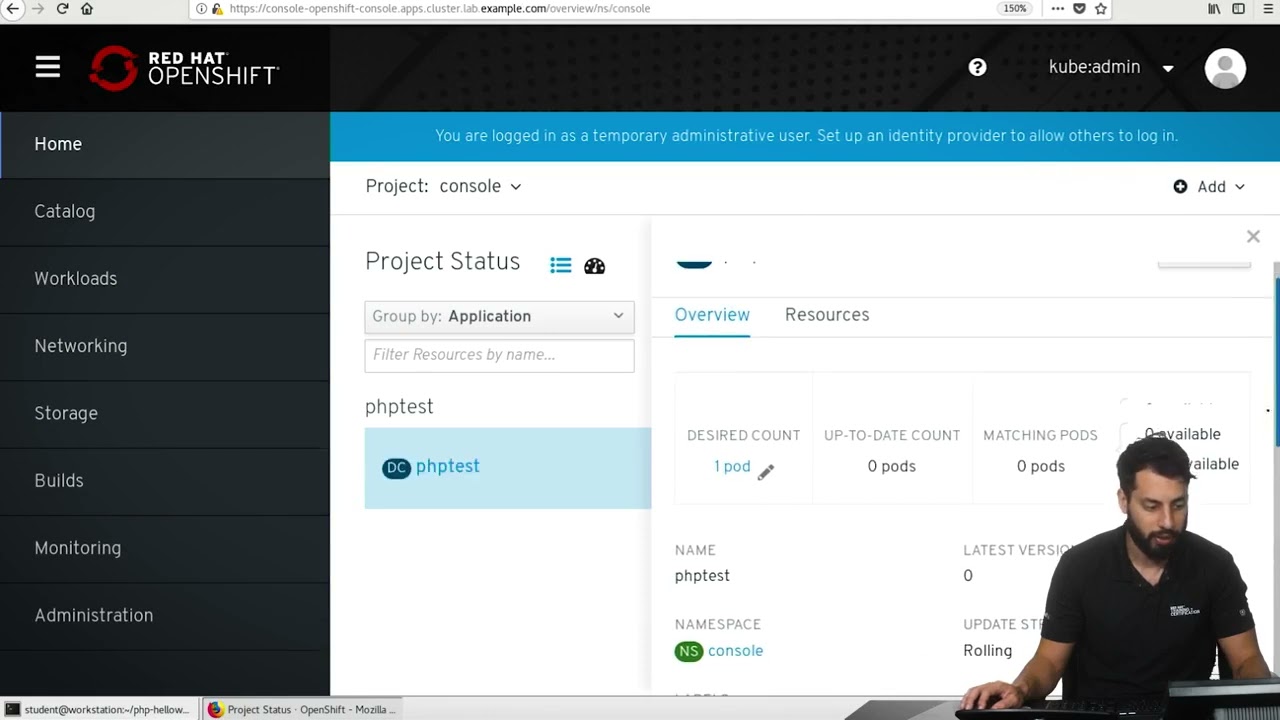The image size is (1280, 720).
Task: Go back with the browser back arrow
Action: (x=12, y=8)
